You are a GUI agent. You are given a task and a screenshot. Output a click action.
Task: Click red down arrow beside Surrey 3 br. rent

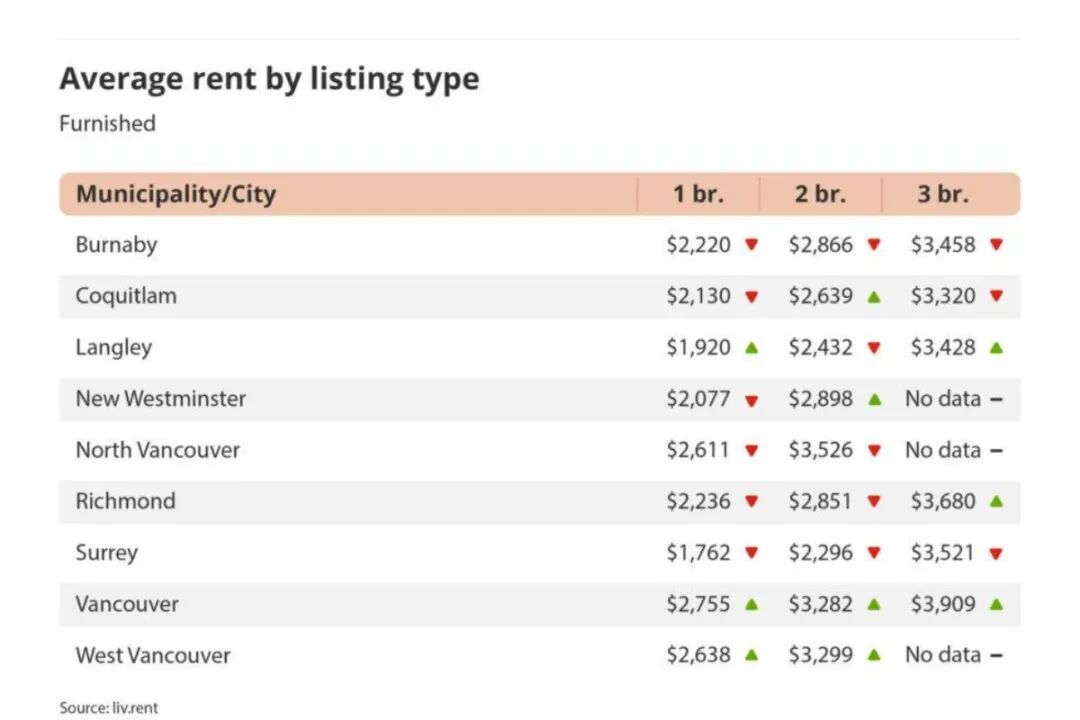point(996,553)
